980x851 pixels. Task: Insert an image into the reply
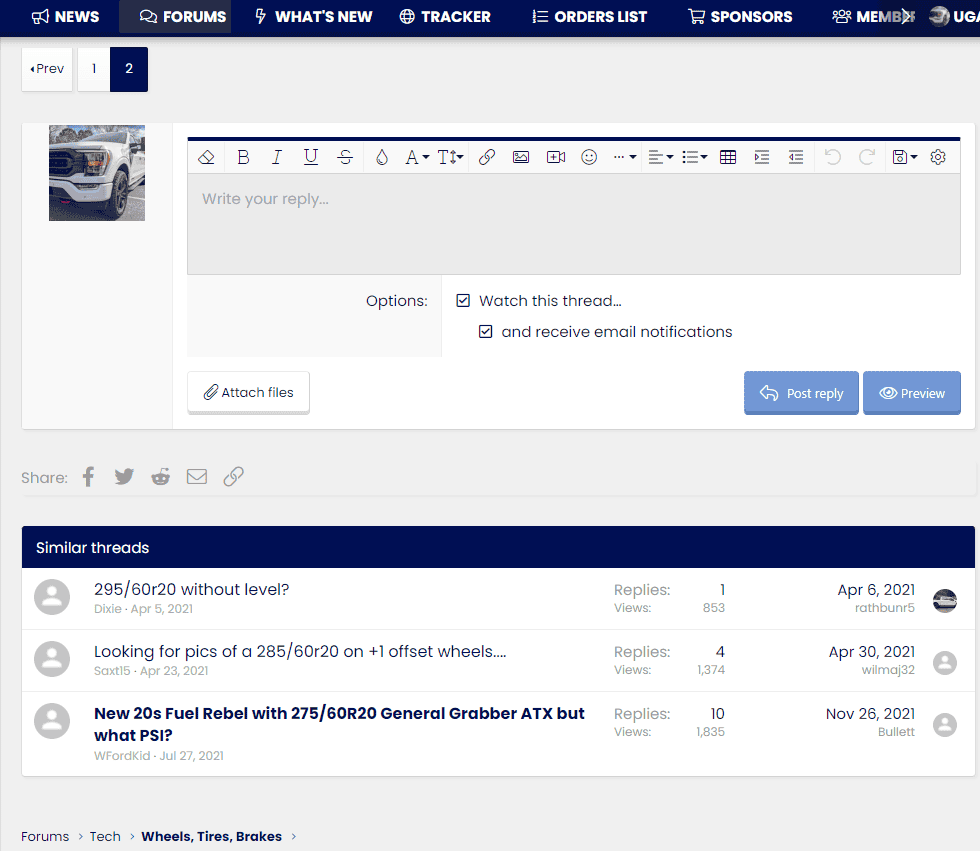click(x=521, y=157)
